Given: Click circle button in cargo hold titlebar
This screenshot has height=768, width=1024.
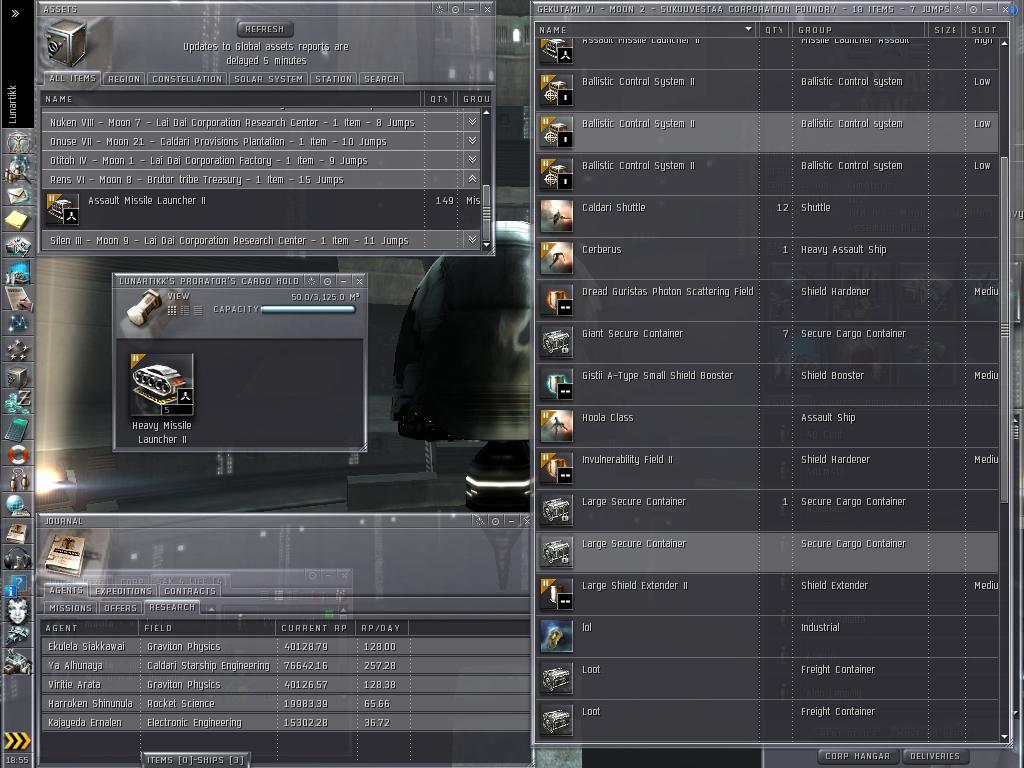Looking at the screenshot, I should pyautogui.click(x=327, y=281).
